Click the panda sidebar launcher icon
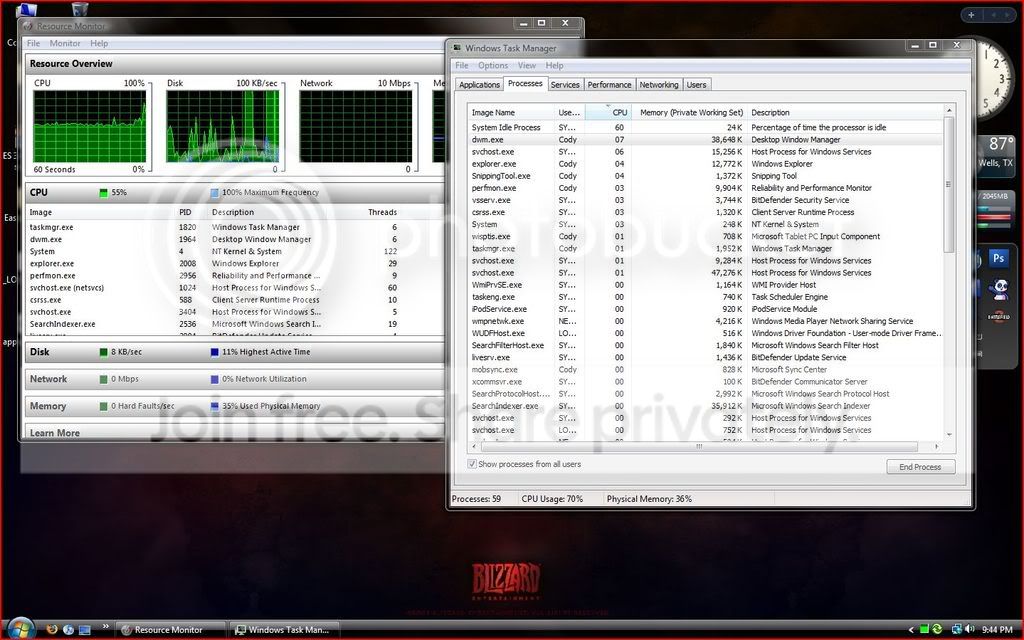Screen dimensions: 1024x640 coord(999,289)
